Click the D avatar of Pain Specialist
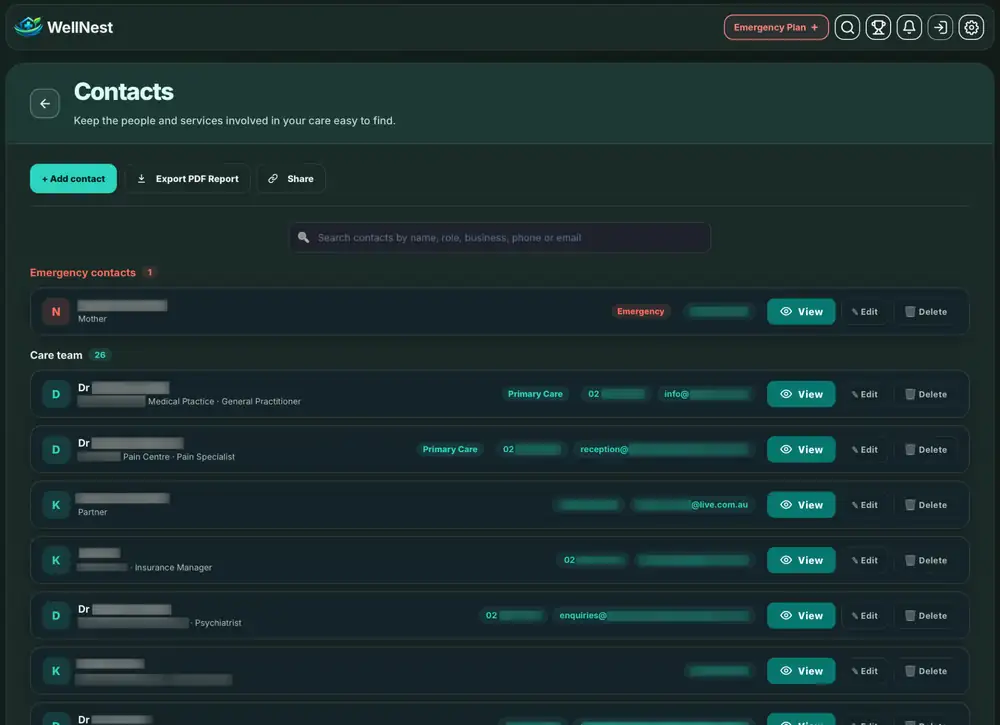The image size is (1000, 725). 56,450
